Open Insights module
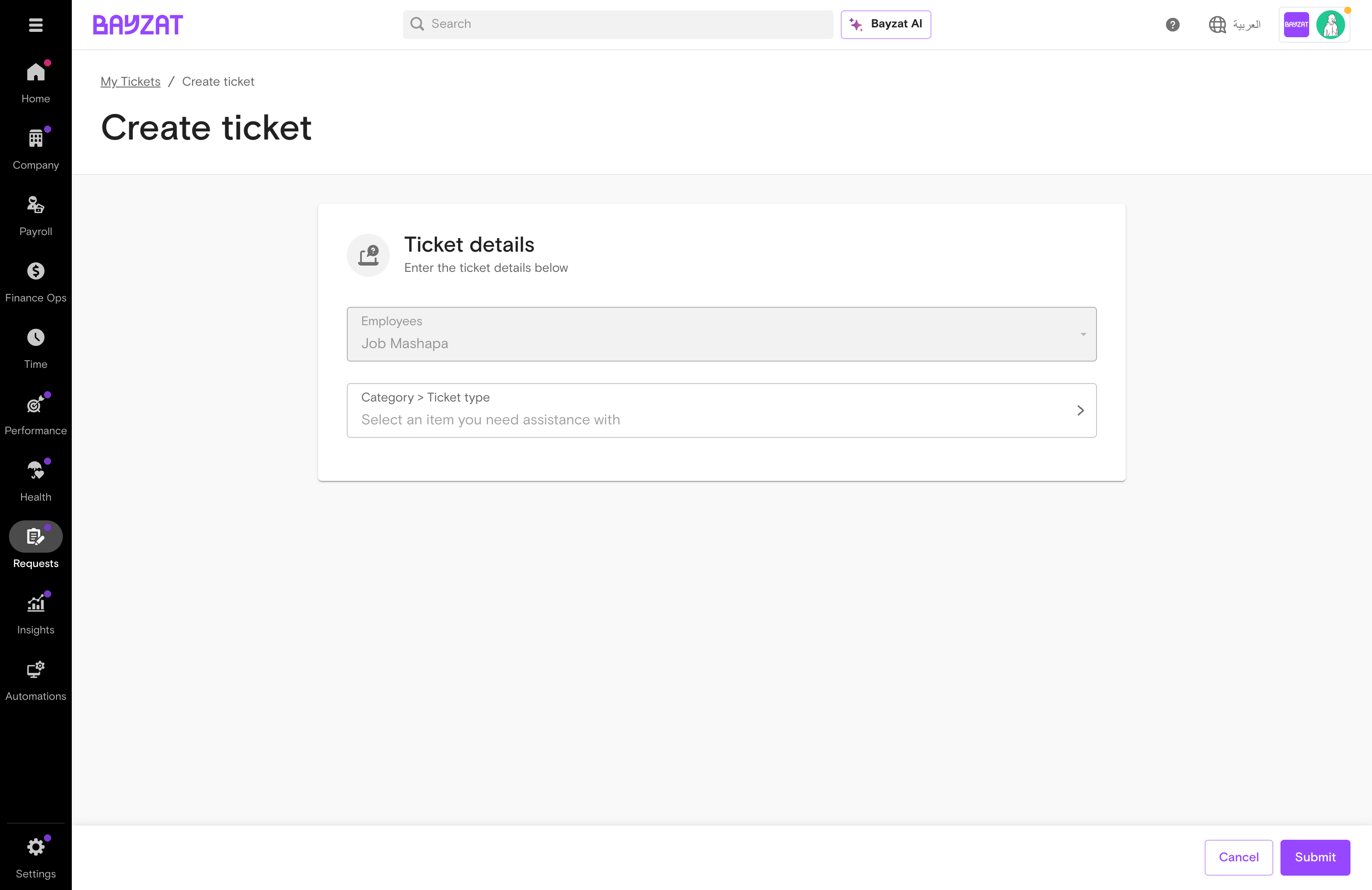 pos(36,613)
